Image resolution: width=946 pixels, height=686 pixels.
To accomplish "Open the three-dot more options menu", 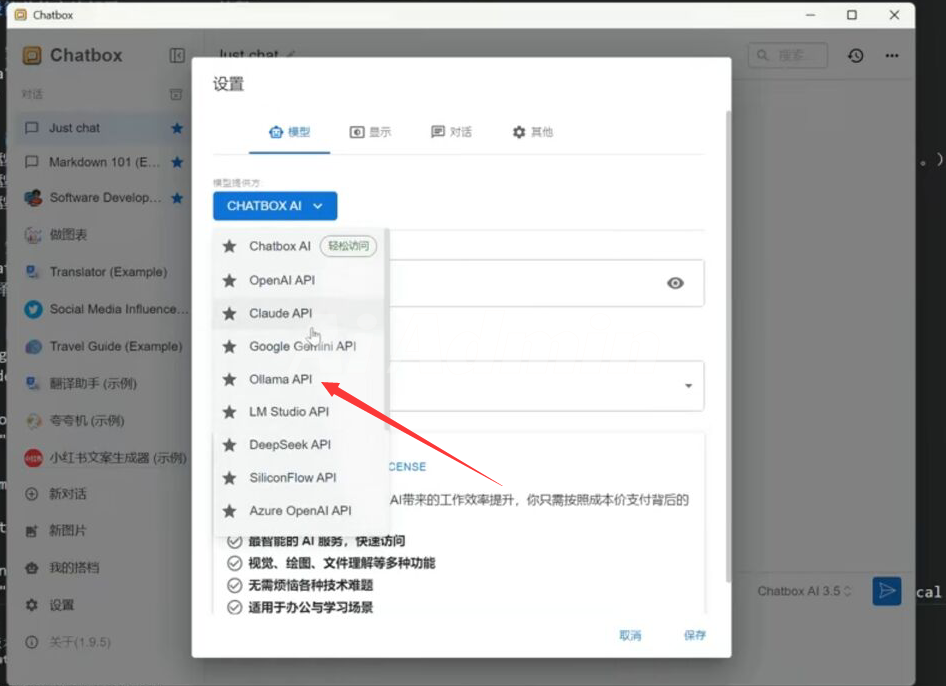I will (892, 55).
